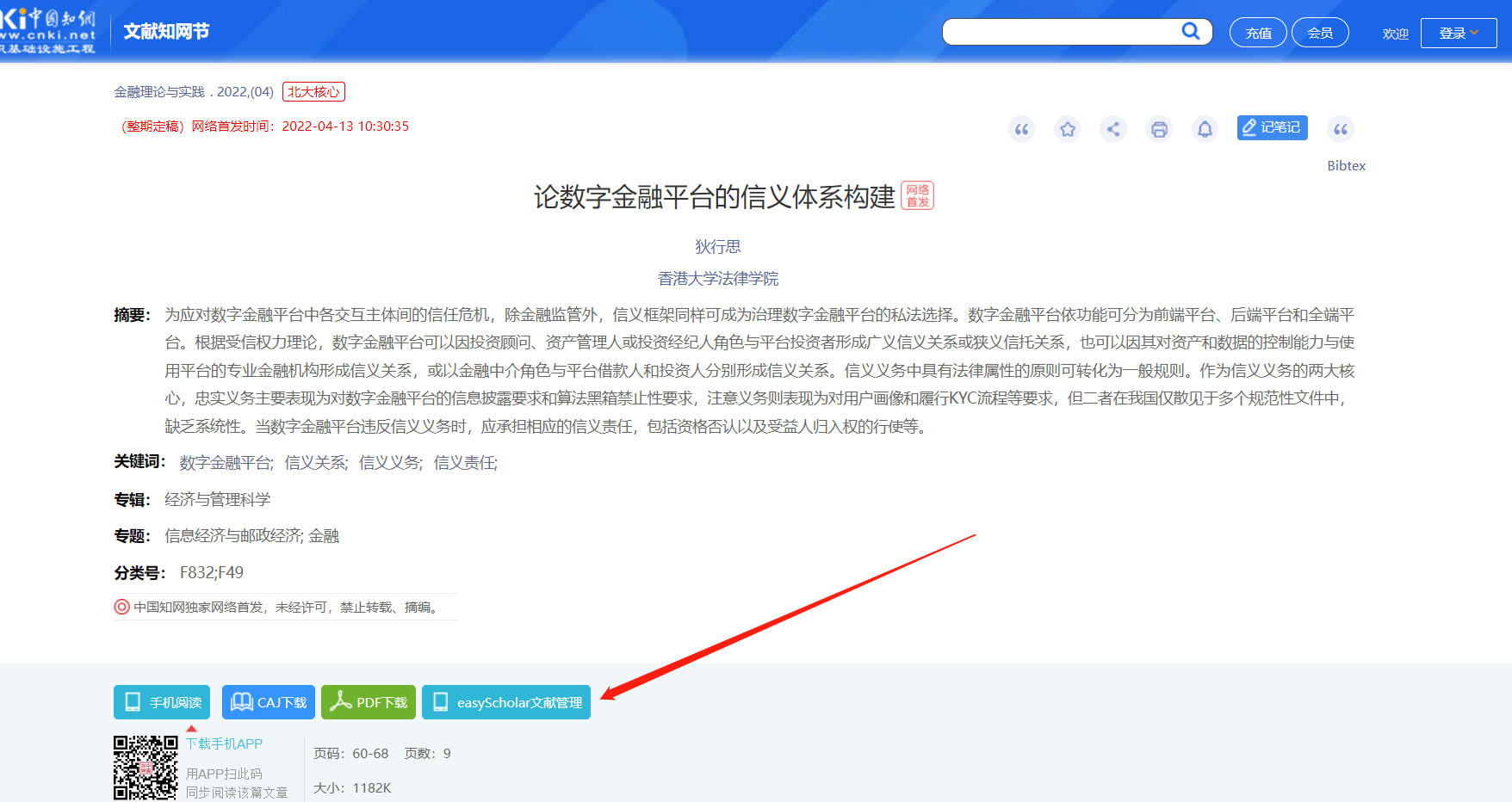Click the CNKI logo

(47, 31)
